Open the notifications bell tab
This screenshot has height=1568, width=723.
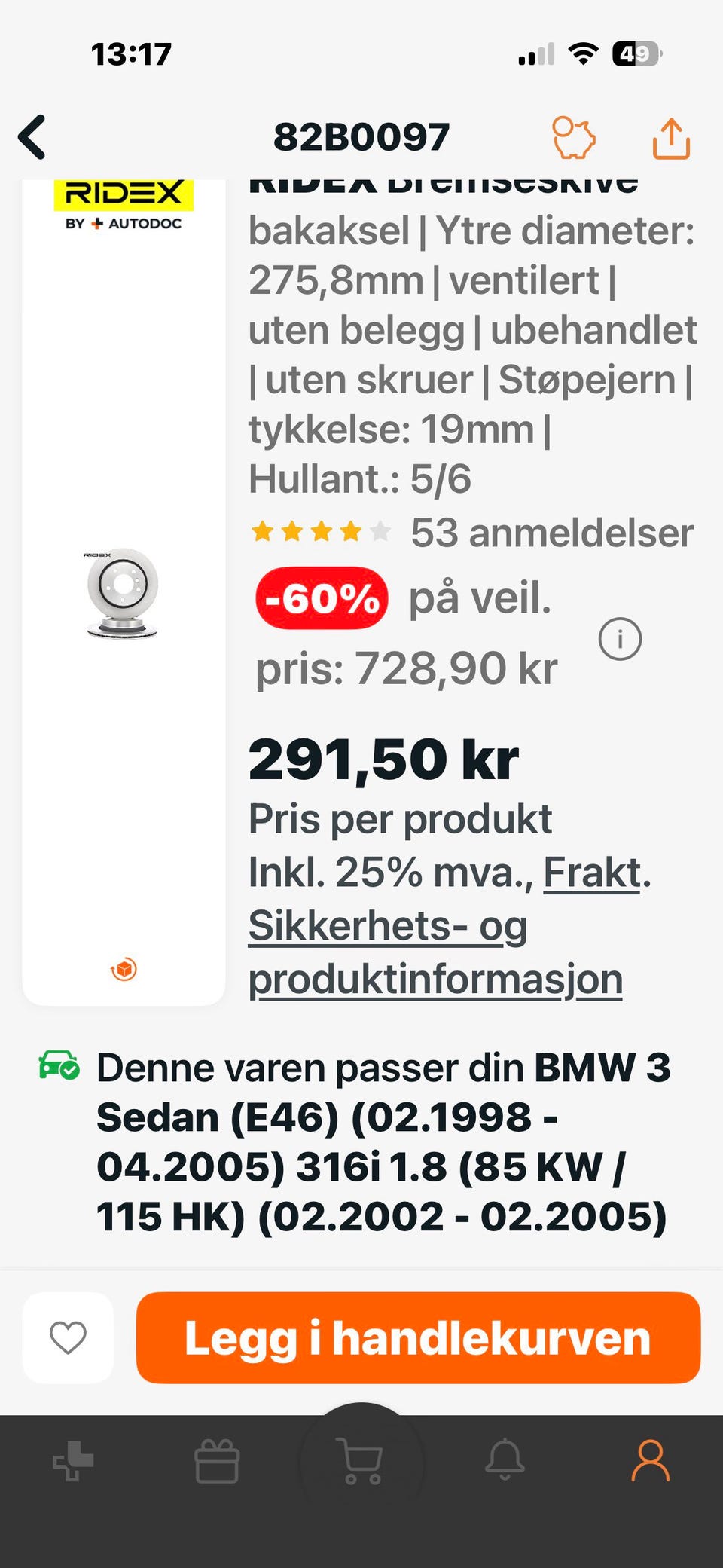pyautogui.click(x=505, y=1459)
